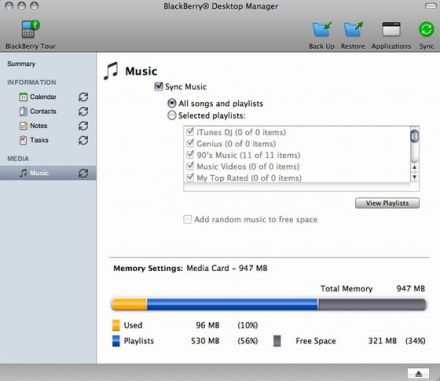Image resolution: width=440 pixels, height=381 pixels.
Task: Select All songs and playlists option
Action: pyautogui.click(x=172, y=103)
